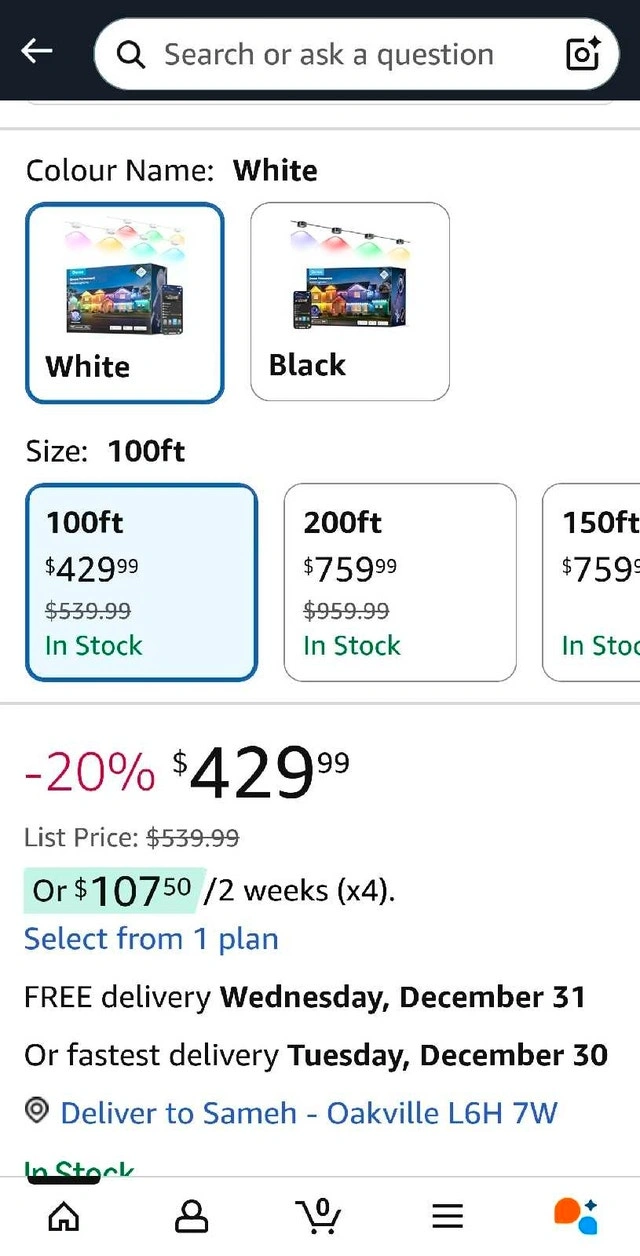
Task: Tap 'Deliver to Sameh - Oakville' link
Action: [309, 1112]
